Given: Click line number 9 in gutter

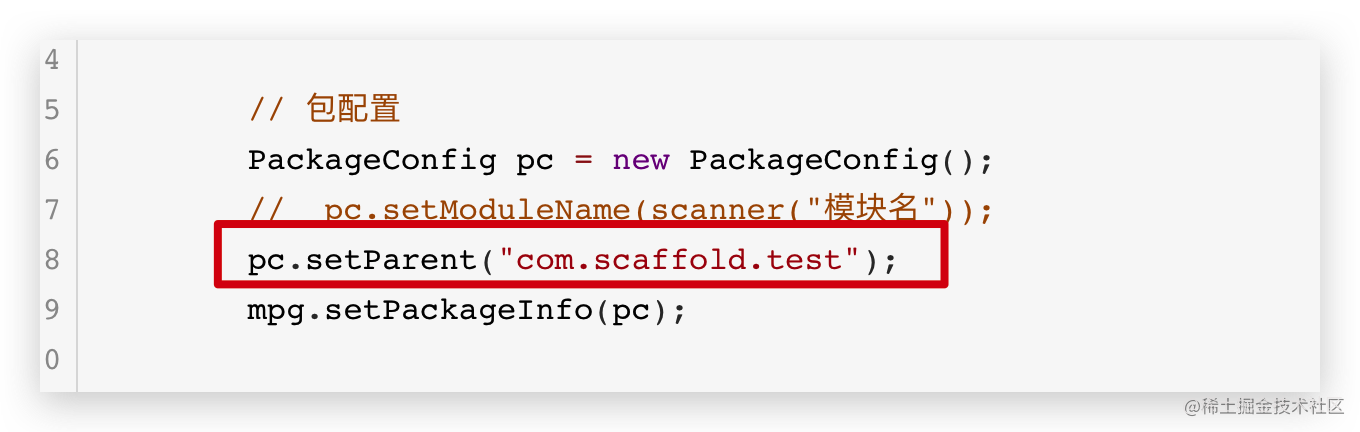Looking at the screenshot, I should 52,310.
